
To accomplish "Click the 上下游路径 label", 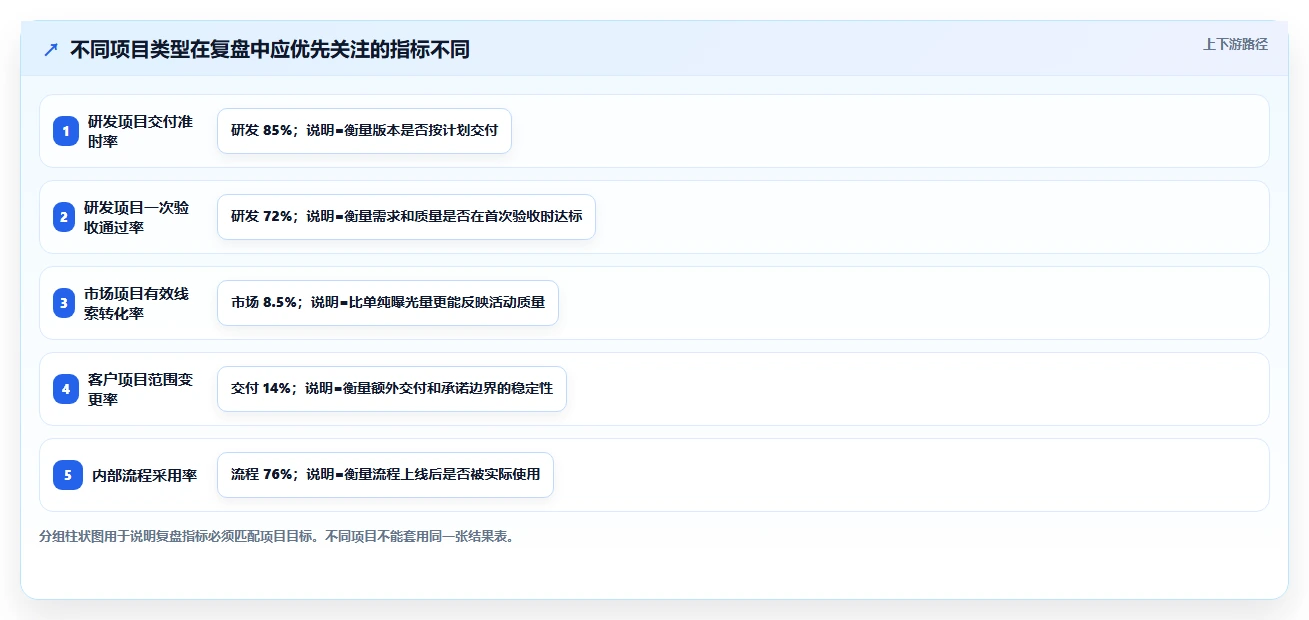I will [1235, 44].
